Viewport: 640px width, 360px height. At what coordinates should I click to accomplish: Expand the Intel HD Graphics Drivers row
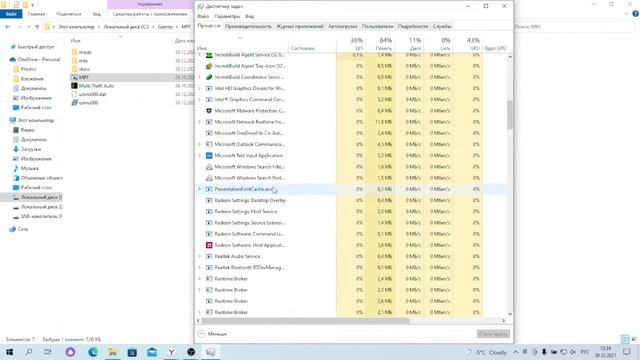[x=200, y=88]
